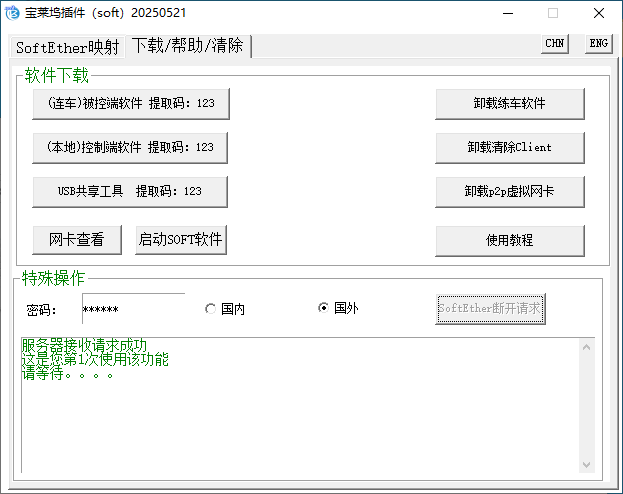Open the 使用教程 tutorial
Image resolution: width=623 pixels, height=494 pixels.
(509, 240)
